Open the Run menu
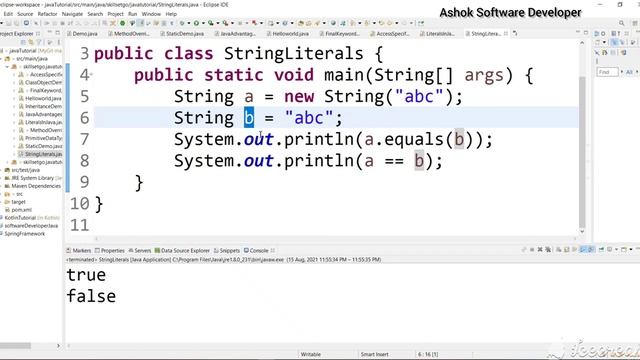The width and height of the screenshot is (640, 360). [x=133, y=14]
